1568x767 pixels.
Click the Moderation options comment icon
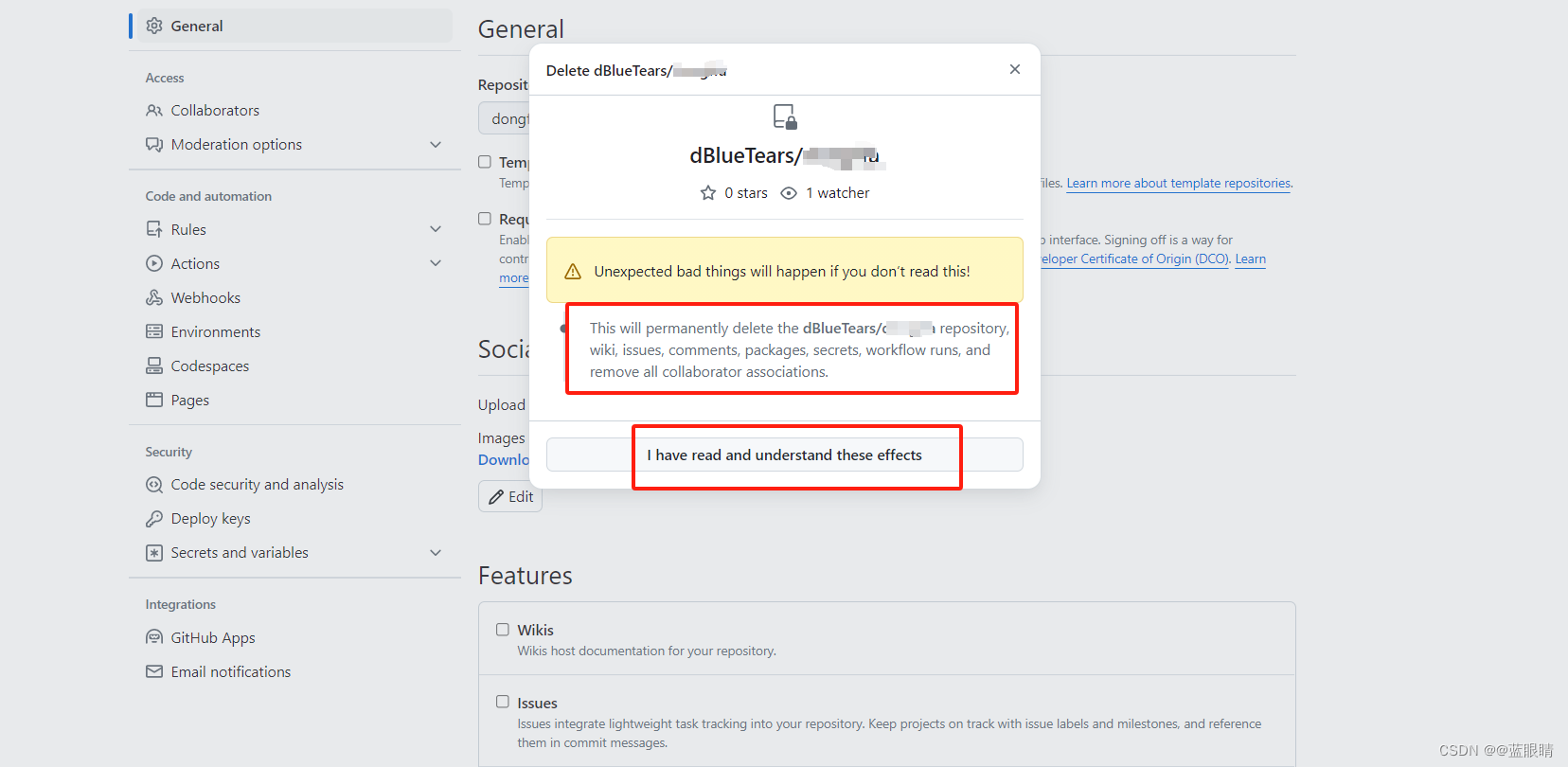pyautogui.click(x=154, y=144)
